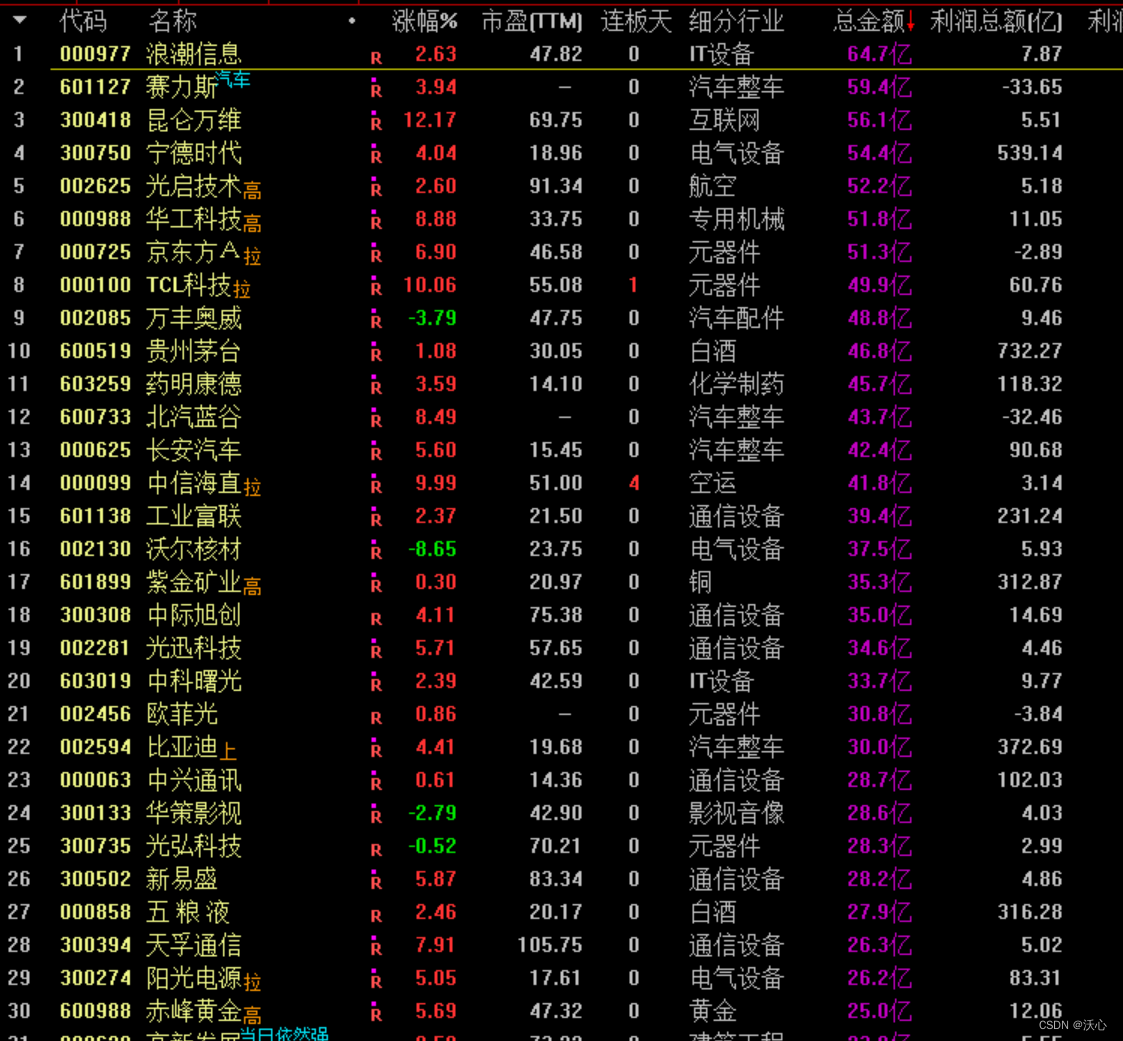Select stock code 600519
1123x1041 pixels.
coord(95,351)
